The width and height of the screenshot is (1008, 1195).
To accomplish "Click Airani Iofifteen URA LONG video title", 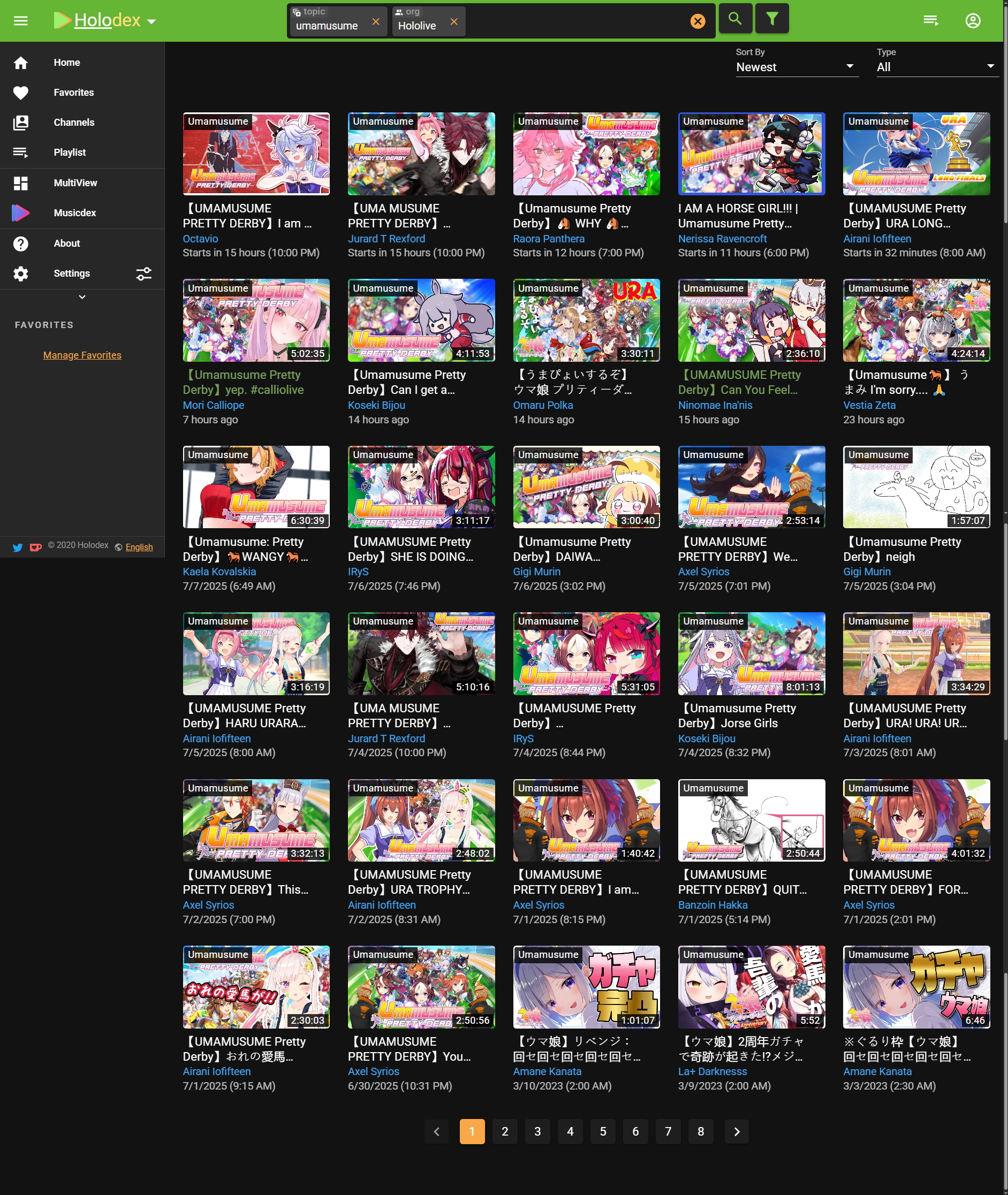I will 905,216.
